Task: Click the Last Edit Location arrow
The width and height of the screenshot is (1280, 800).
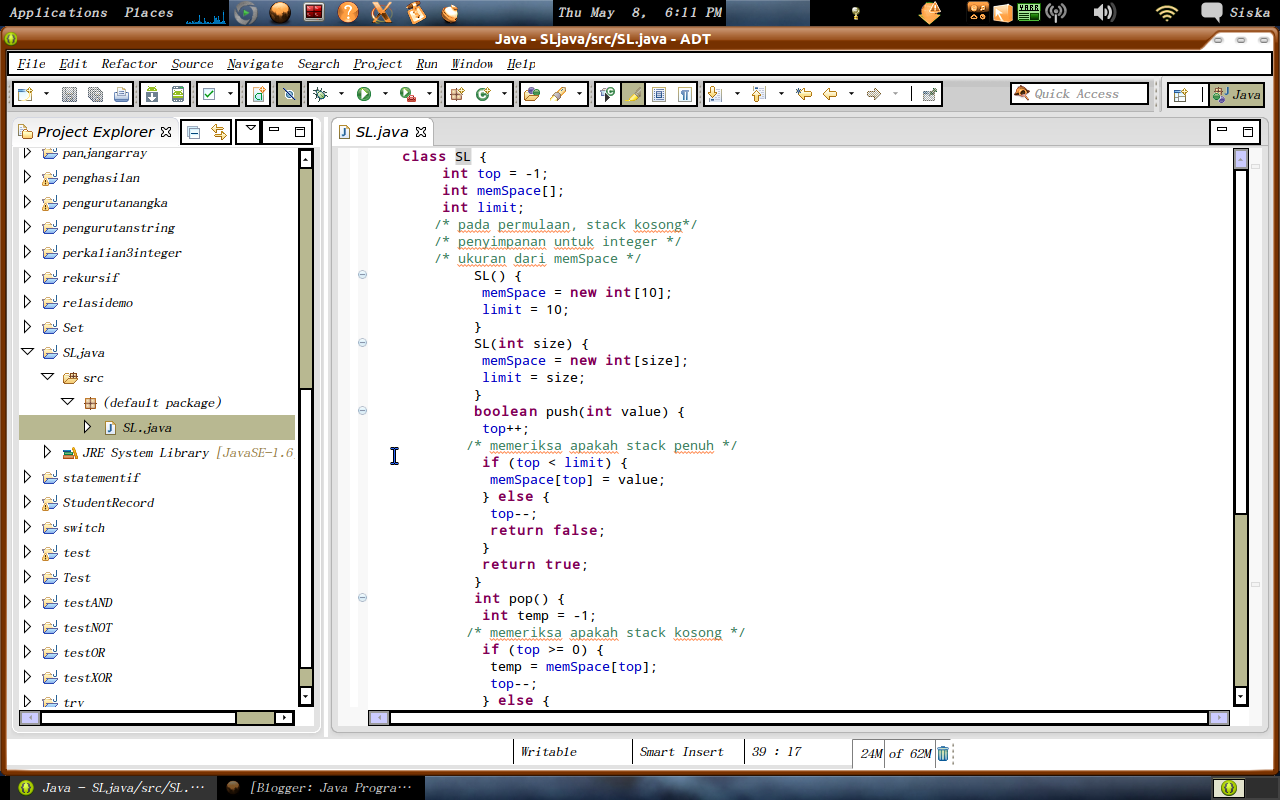Action: click(803, 94)
